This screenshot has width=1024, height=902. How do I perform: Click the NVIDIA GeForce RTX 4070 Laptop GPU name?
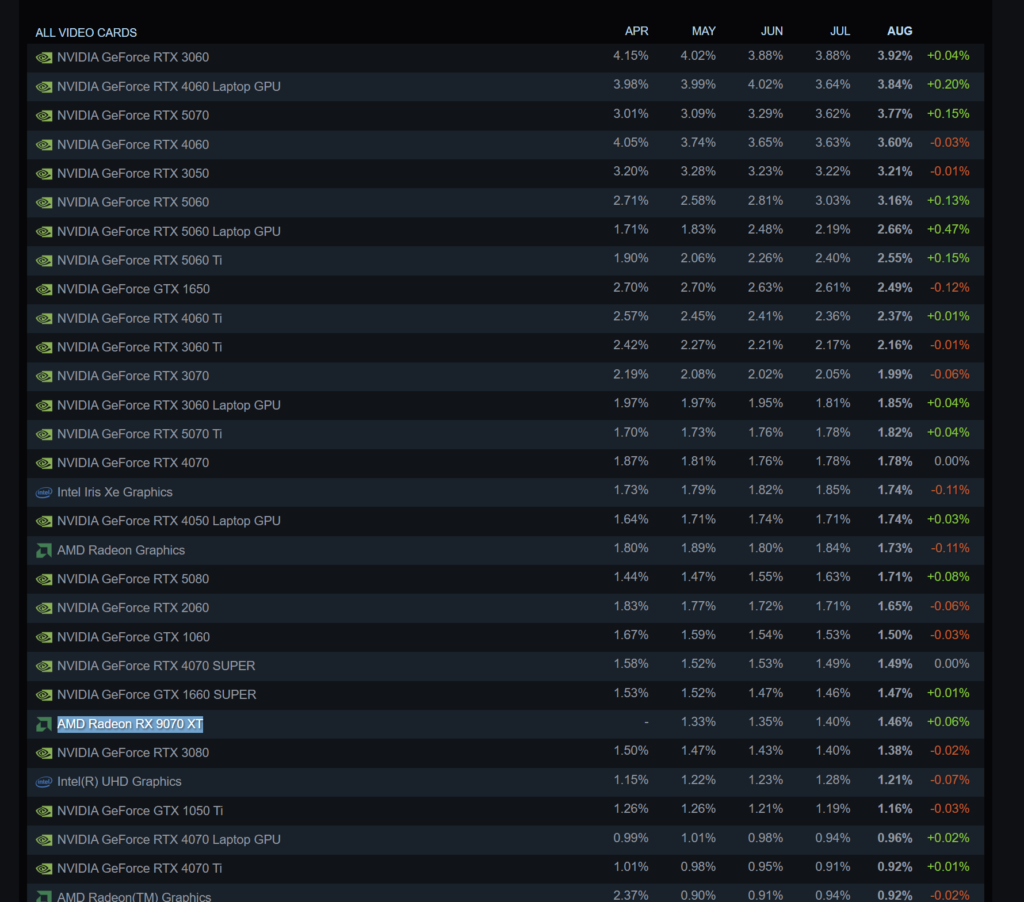click(x=169, y=840)
